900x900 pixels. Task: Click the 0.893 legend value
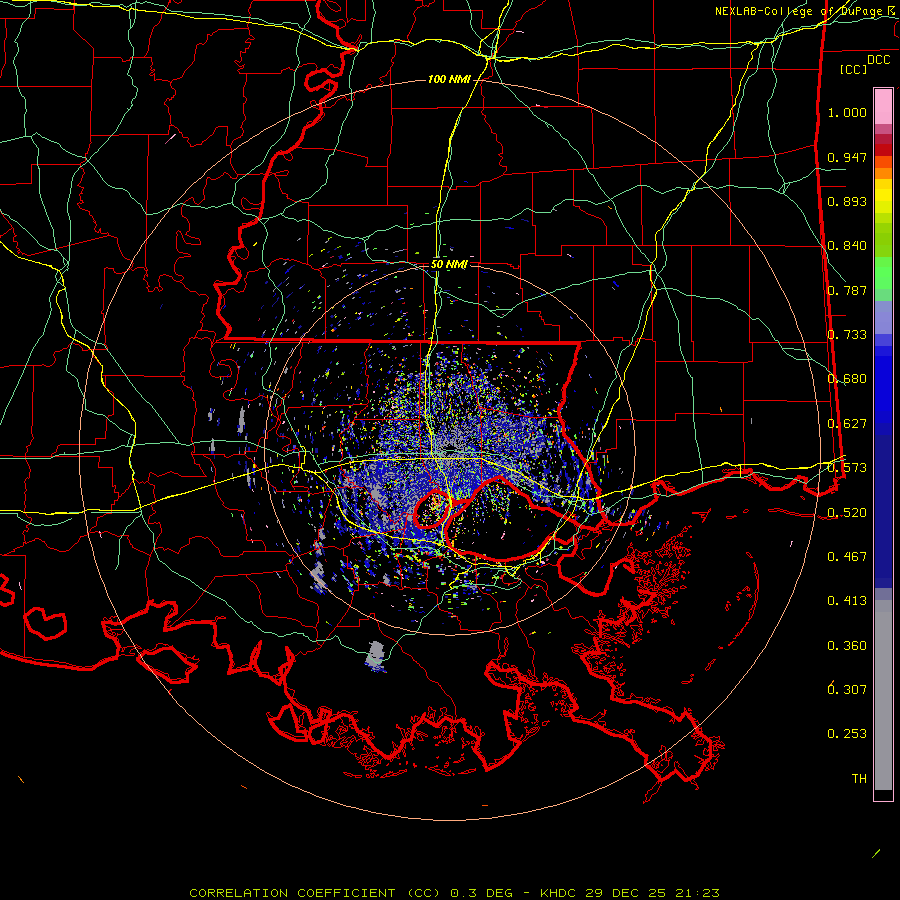click(x=847, y=201)
